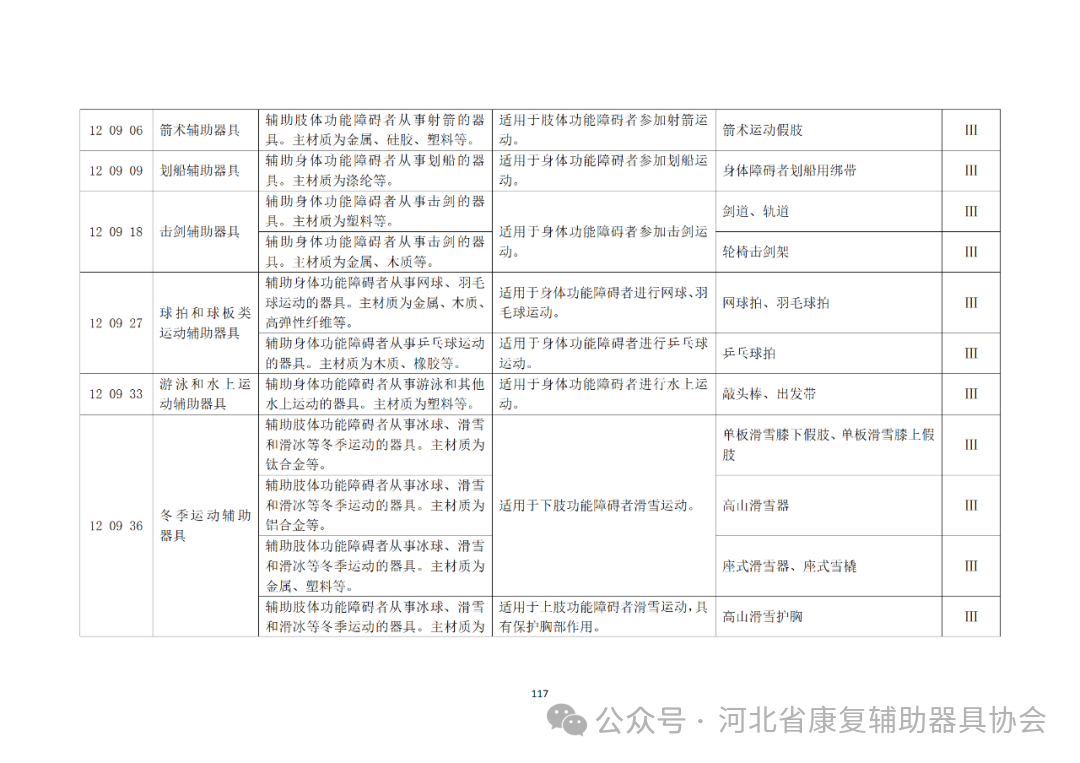The image size is (1080, 763).
Task: Click the code 12 09 27
Action: (115, 324)
